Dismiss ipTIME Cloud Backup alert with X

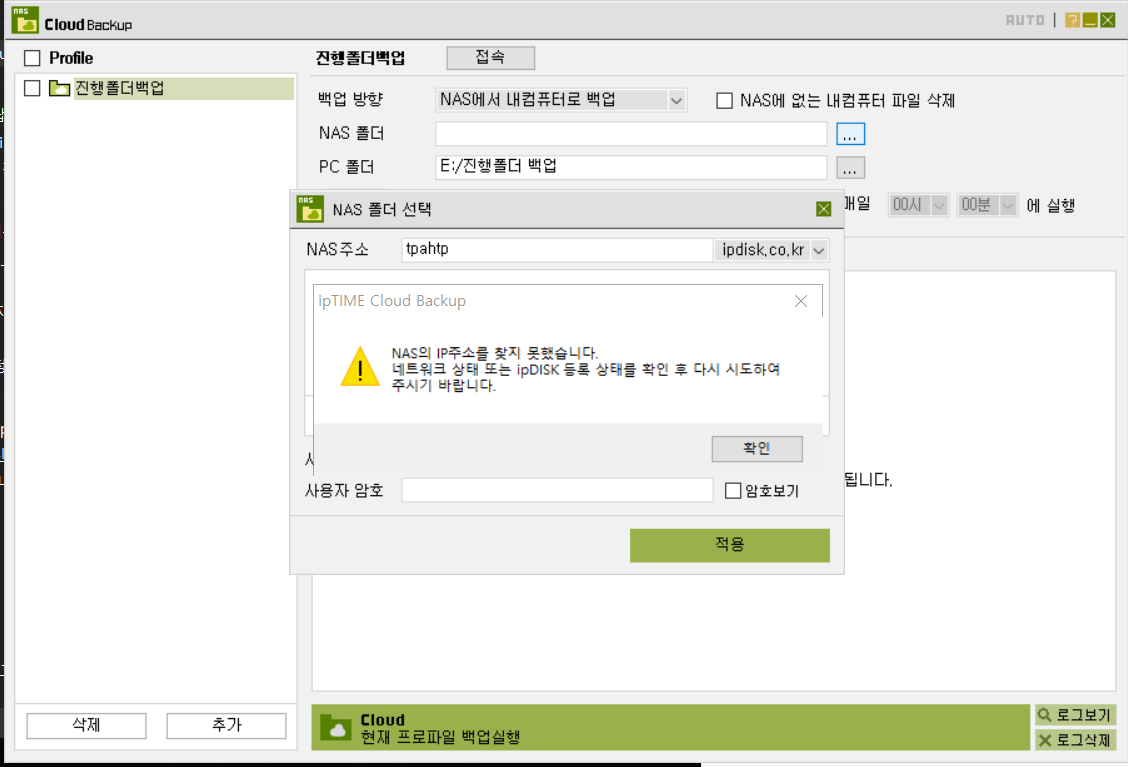(x=801, y=301)
